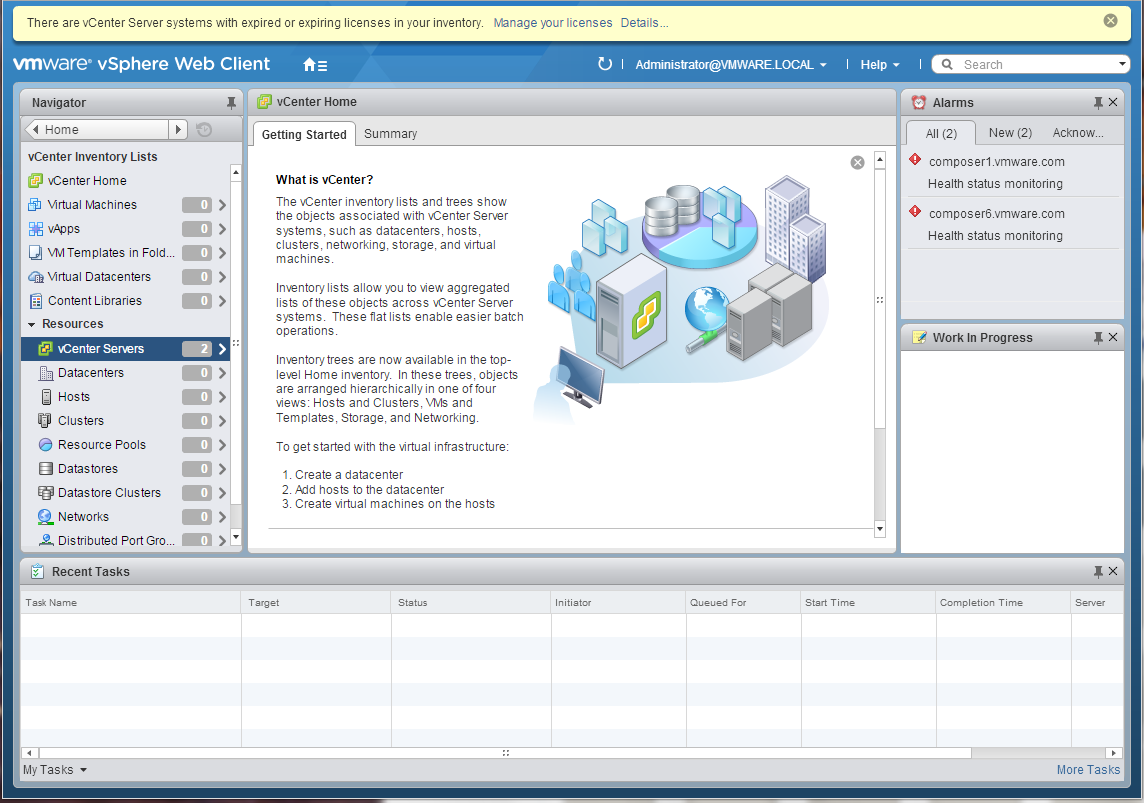
Task: Open VM Templates in Folders icon
Action: [x=35, y=253]
